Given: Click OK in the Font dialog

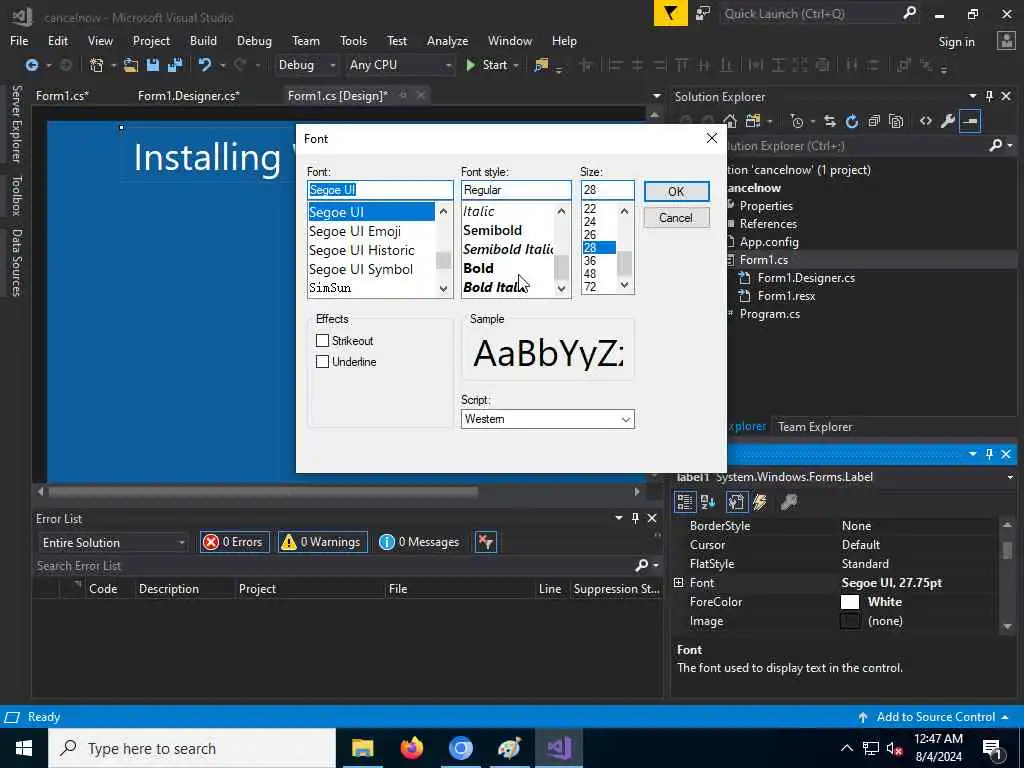Looking at the screenshot, I should click(x=676, y=191).
